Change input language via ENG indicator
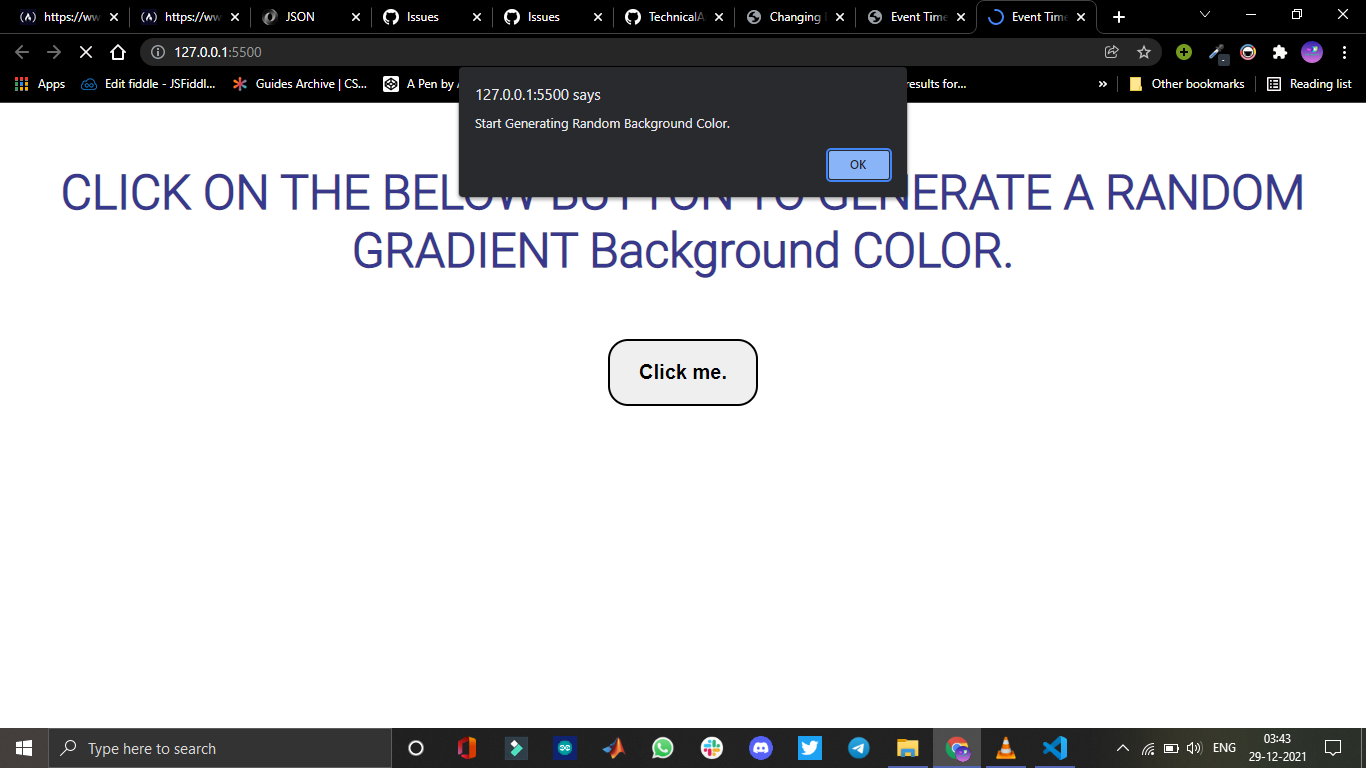 coord(1224,748)
